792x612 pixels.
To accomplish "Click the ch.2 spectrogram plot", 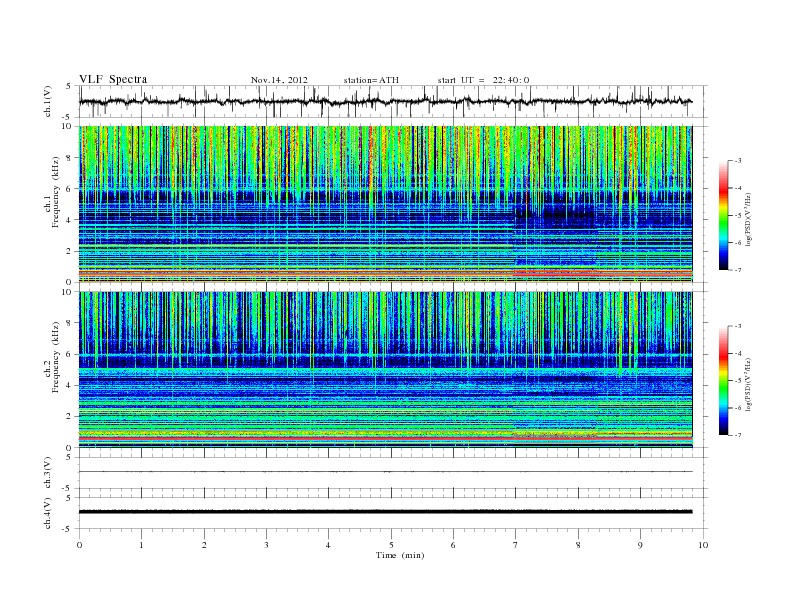I will [385, 369].
